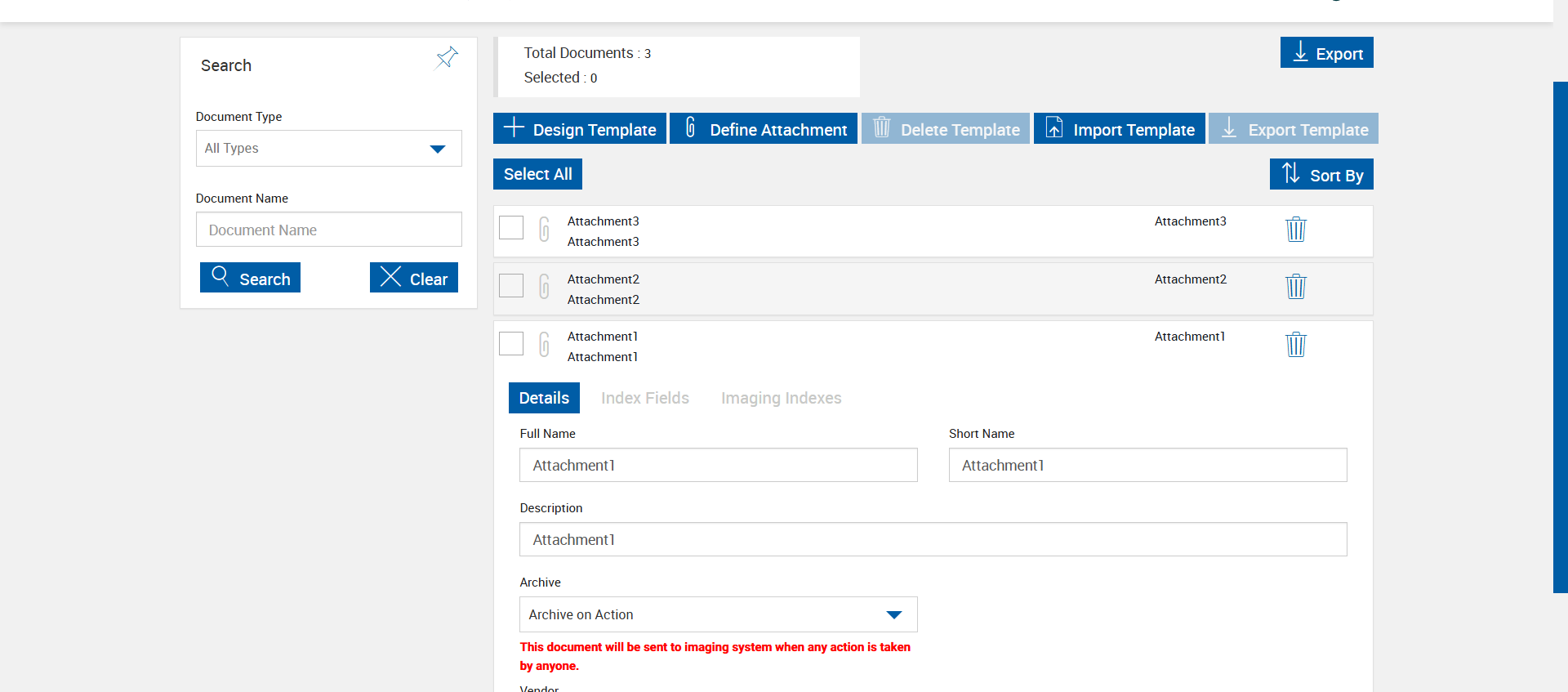Tick the checkbox for Attachment3

(x=511, y=228)
